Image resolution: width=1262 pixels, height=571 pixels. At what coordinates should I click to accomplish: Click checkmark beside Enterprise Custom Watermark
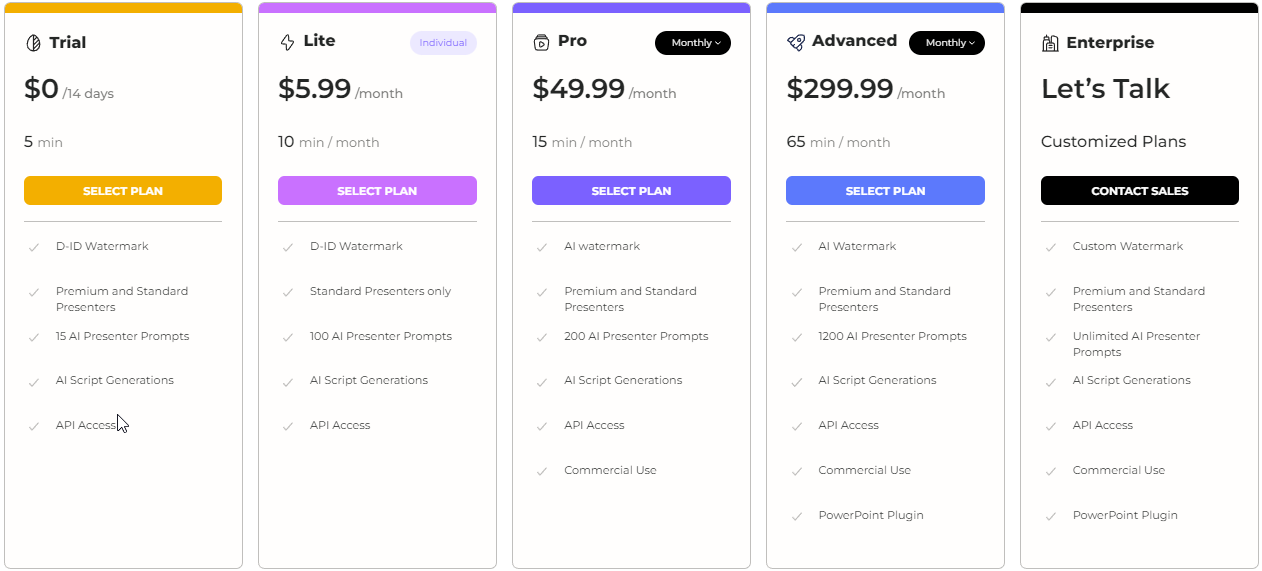(1050, 247)
